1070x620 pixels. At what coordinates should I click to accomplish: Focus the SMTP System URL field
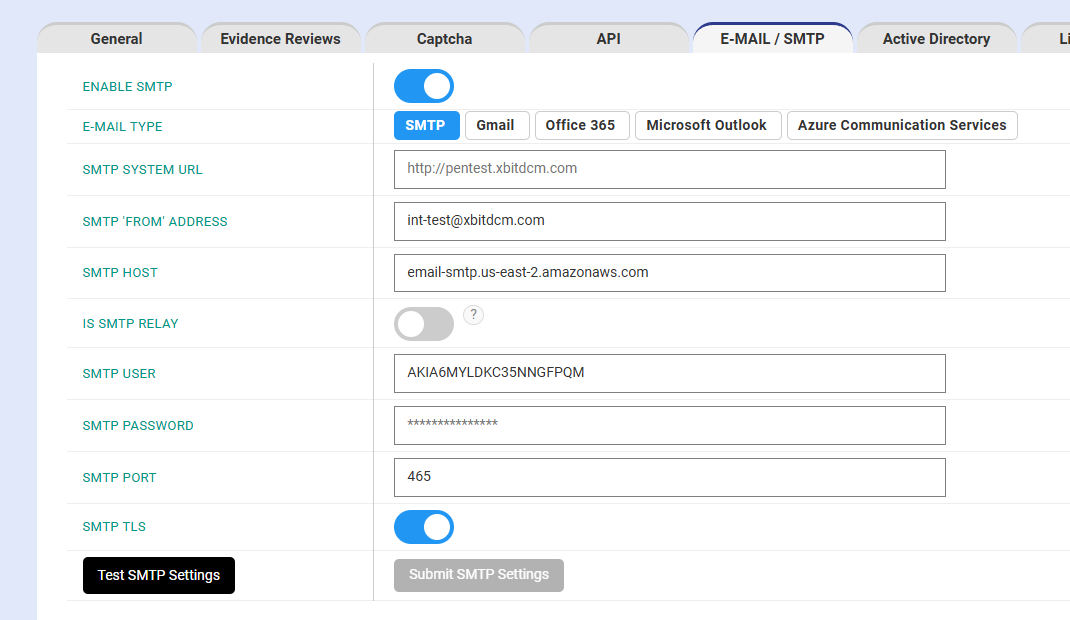click(669, 169)
